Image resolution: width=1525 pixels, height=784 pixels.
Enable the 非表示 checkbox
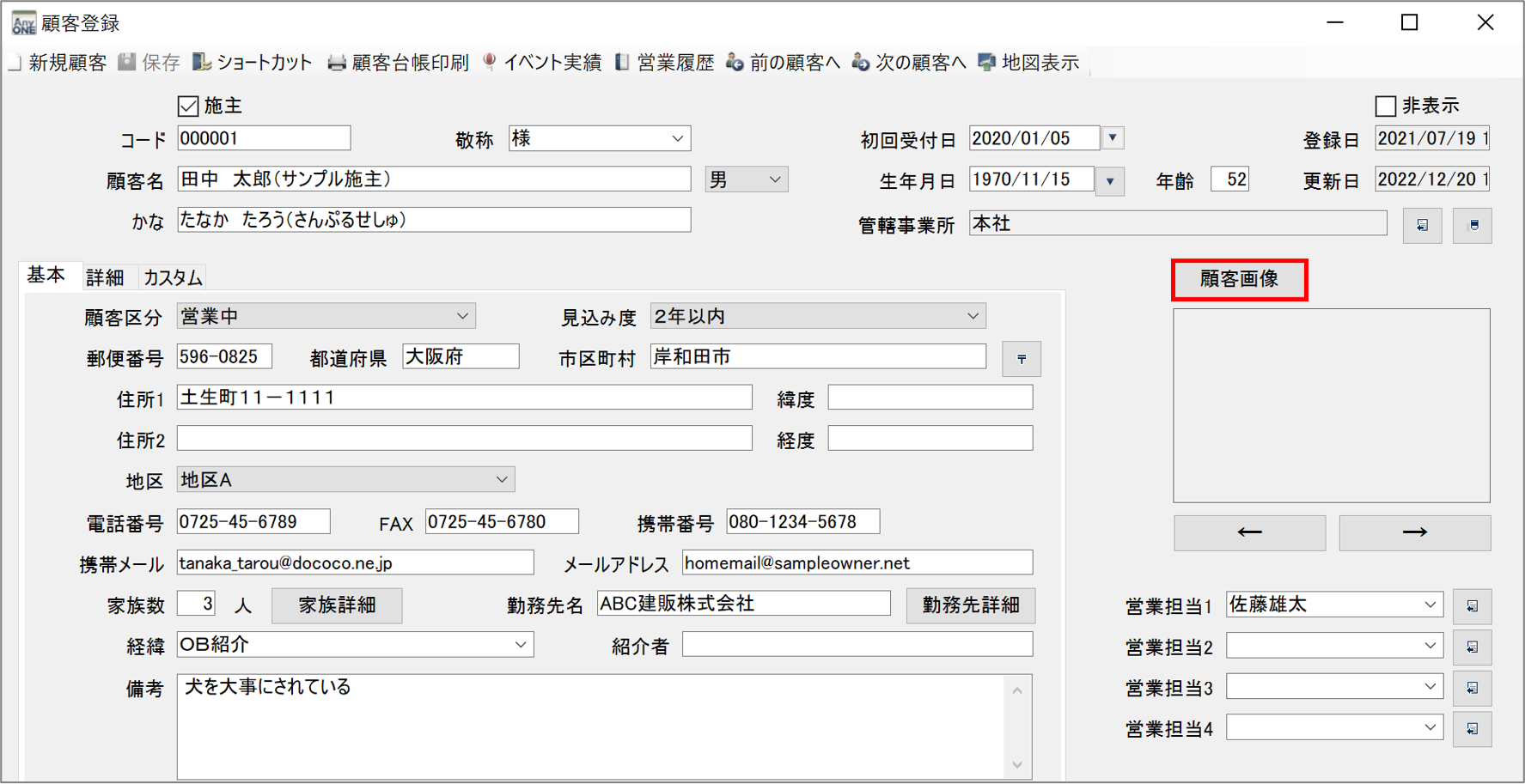click(x=1385, y=106)
